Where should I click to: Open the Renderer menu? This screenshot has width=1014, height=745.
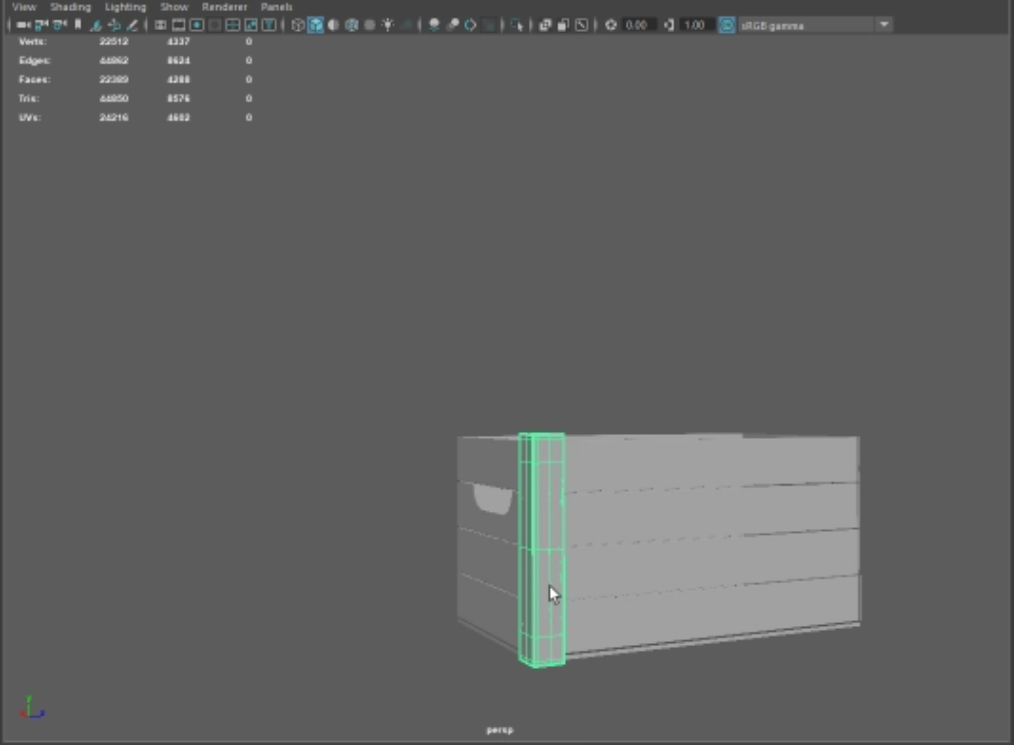coord(224,7)
